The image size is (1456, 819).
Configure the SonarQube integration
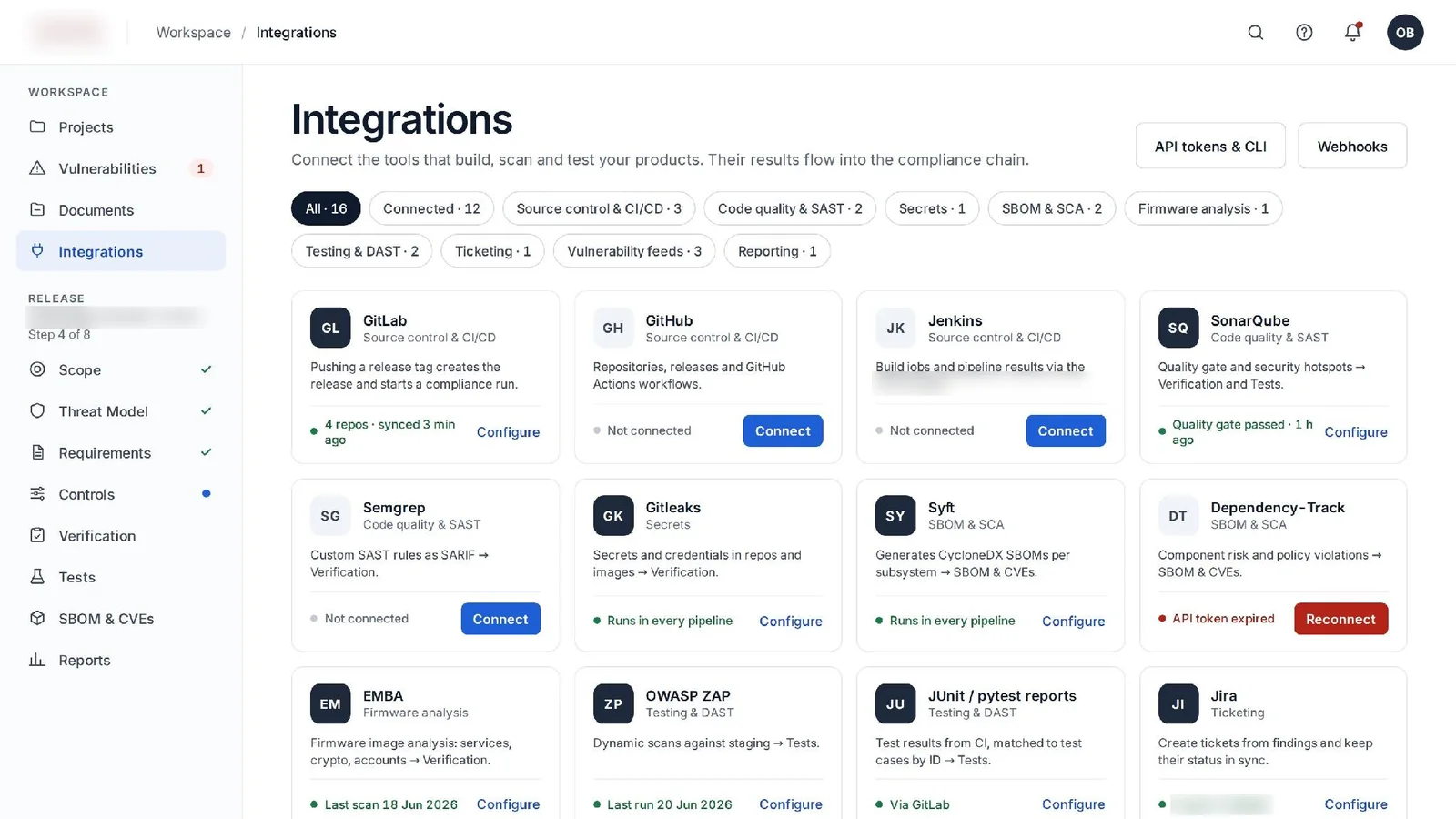(1356, 432)
